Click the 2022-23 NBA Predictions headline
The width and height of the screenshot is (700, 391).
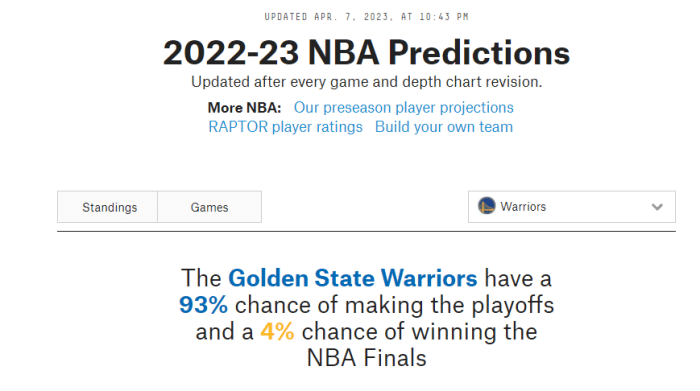367,53
